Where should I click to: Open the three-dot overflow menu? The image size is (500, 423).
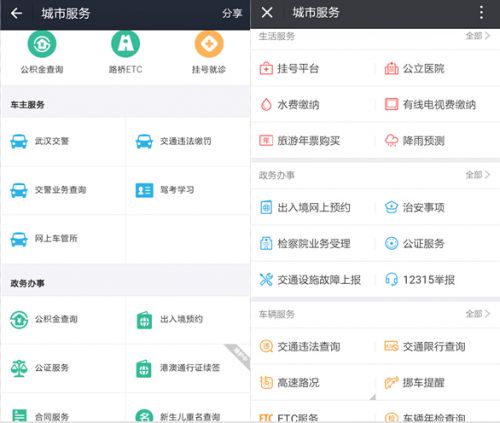point(481,13)
